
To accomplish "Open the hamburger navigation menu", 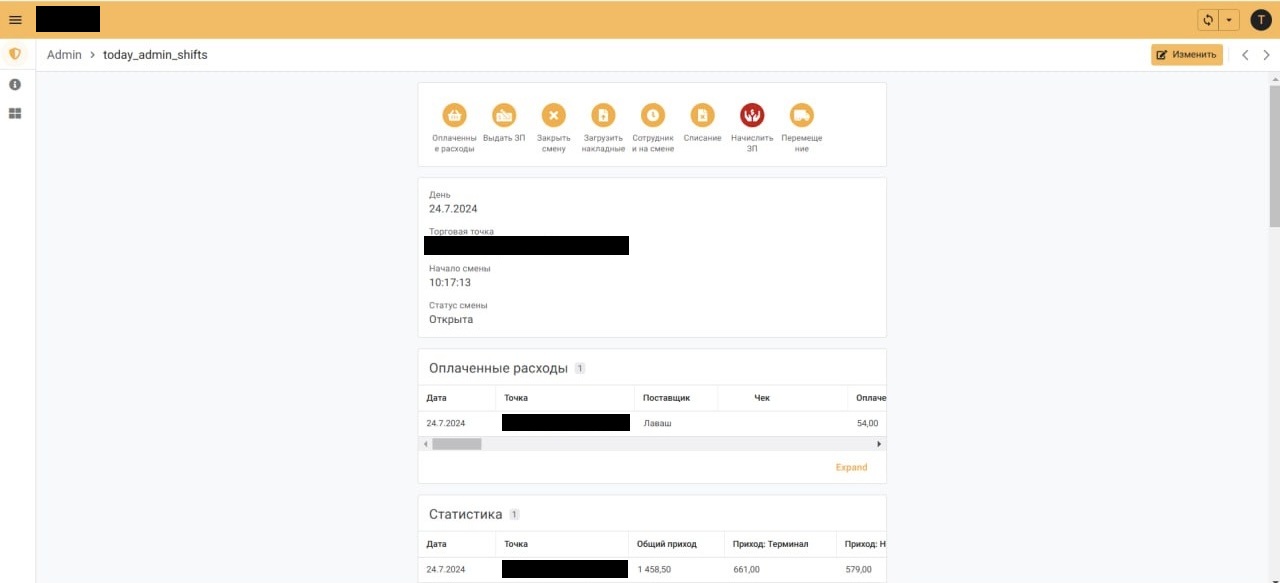I will click(15, 20).
